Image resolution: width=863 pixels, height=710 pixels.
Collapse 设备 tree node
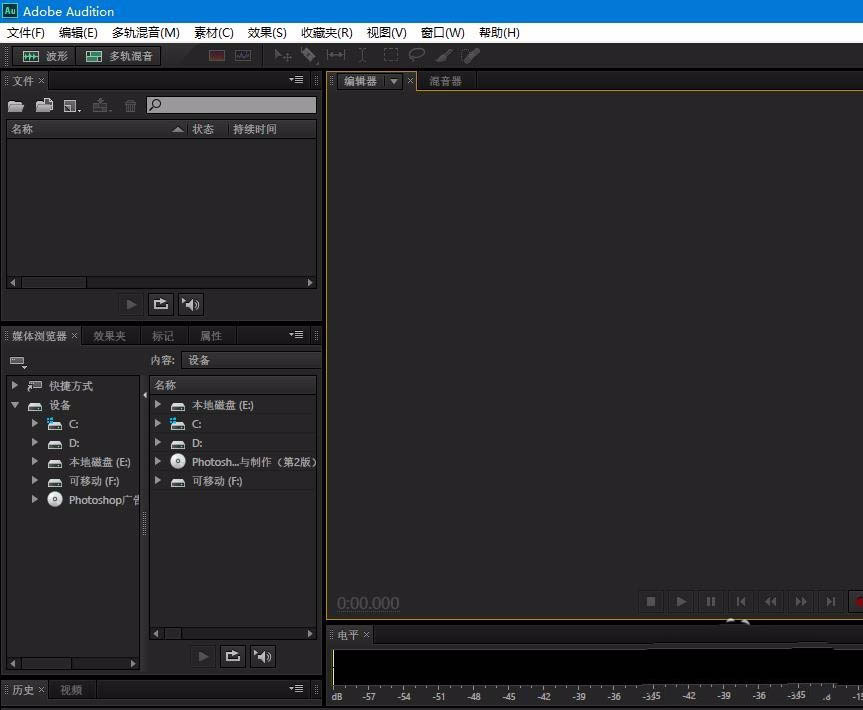coord(15,405)
